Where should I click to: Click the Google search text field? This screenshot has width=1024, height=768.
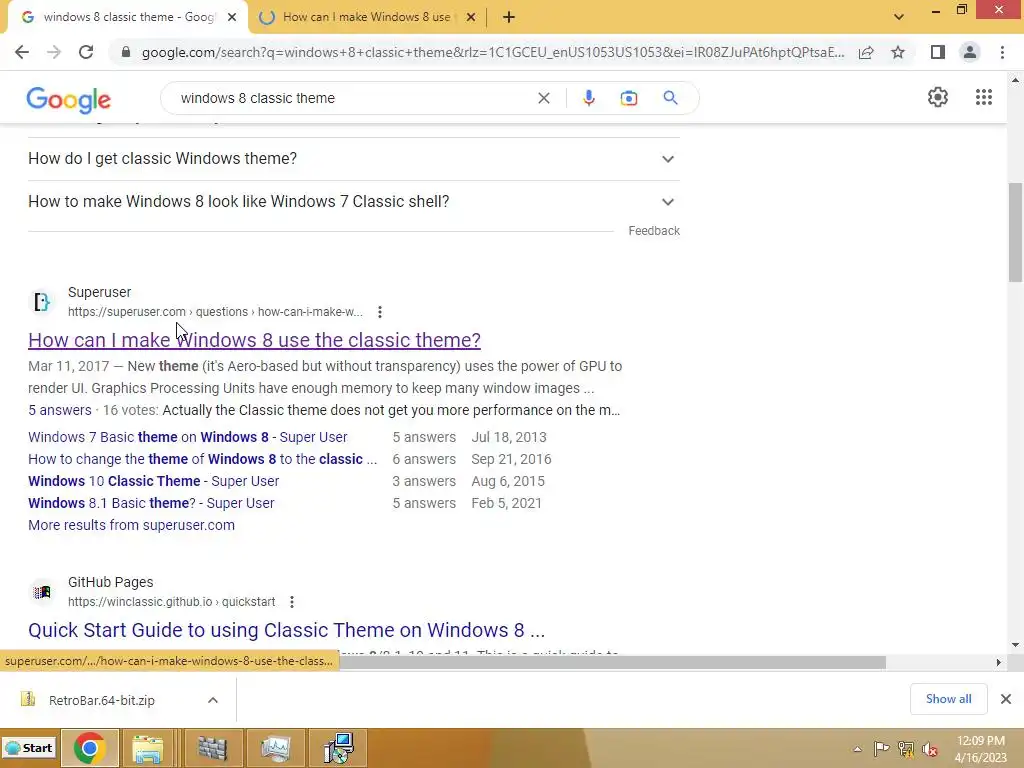click(x=353, y=98)
